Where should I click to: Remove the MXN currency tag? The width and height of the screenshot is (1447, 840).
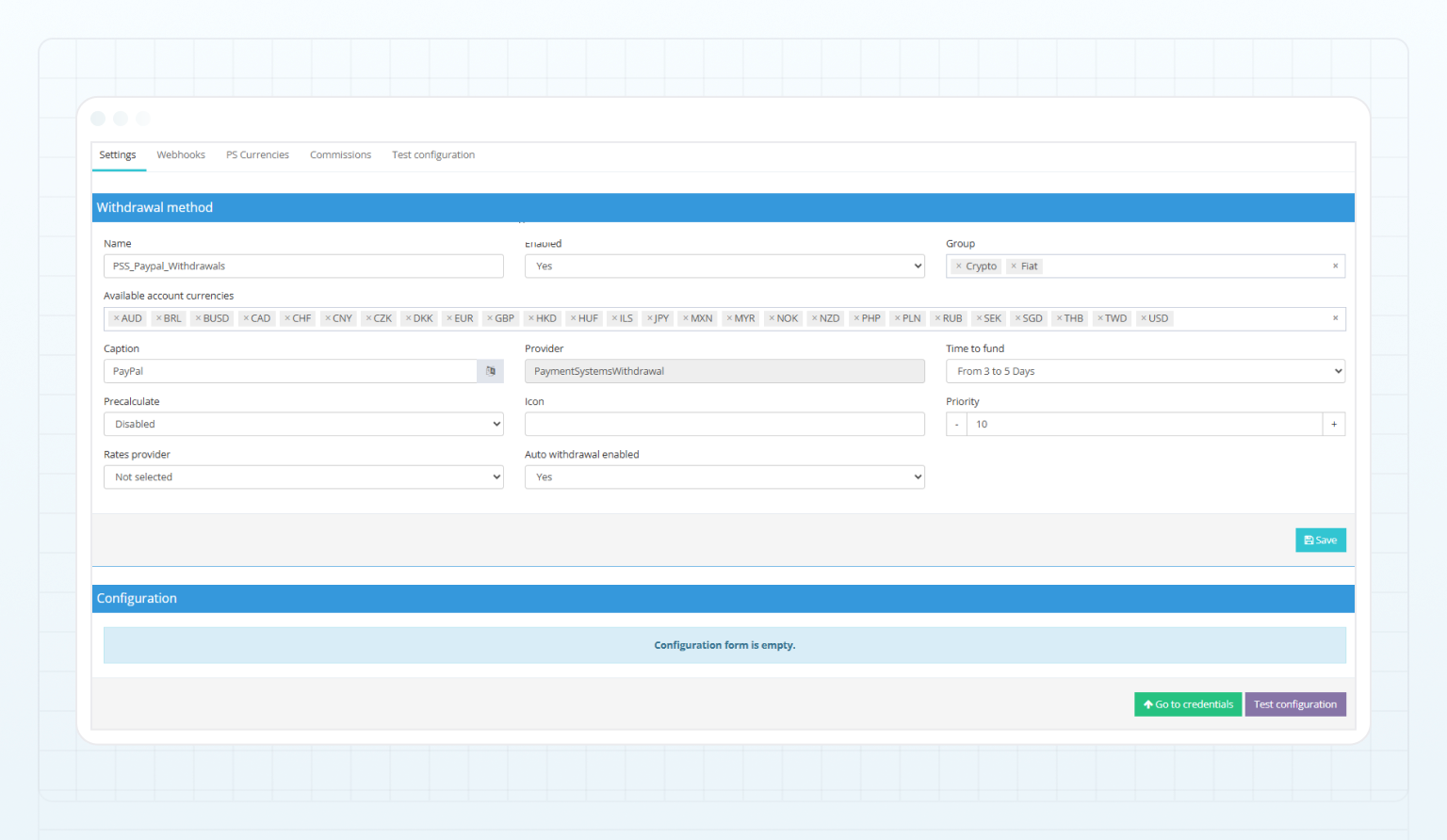(685, 318)
